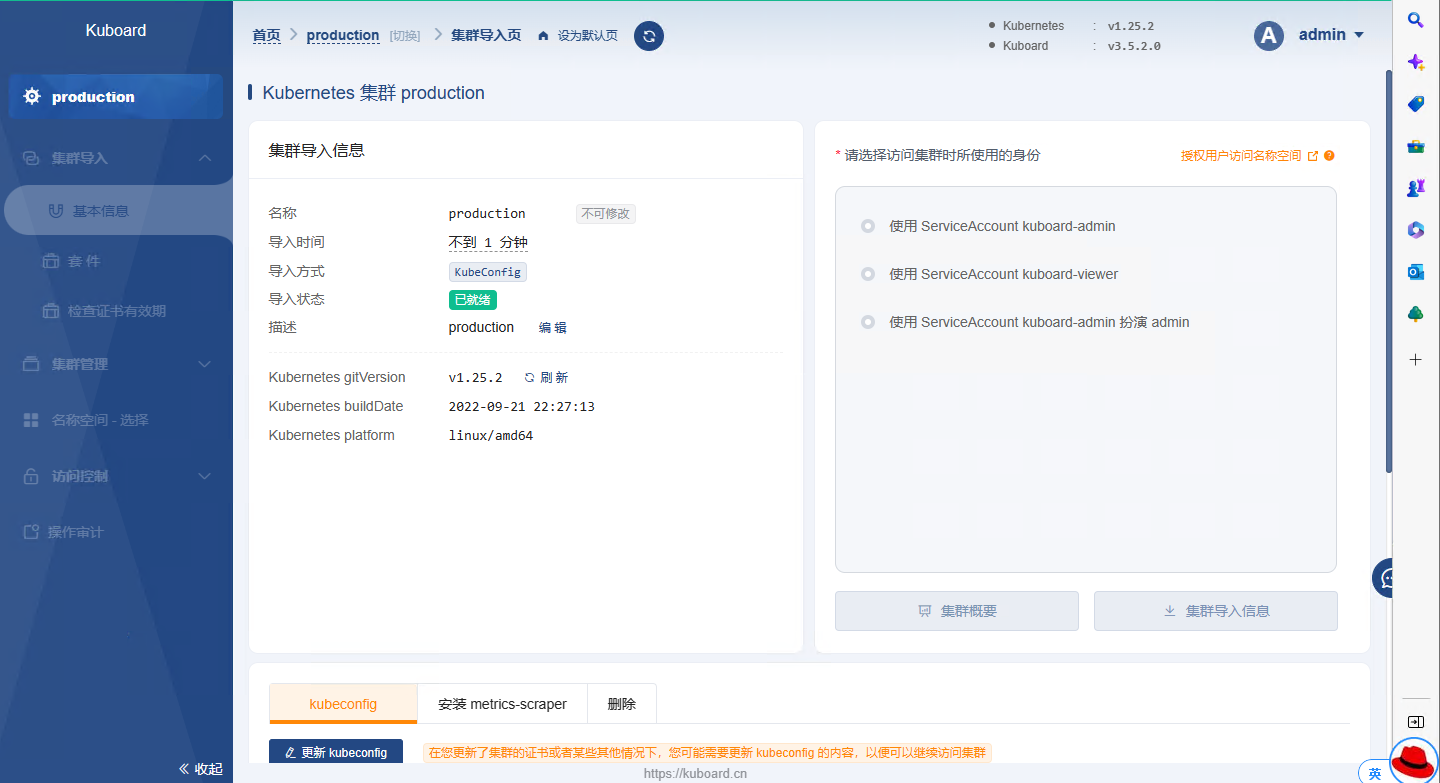Select 使用 ServiceAccount kuboard-viewer radio option

pos(868,274)
